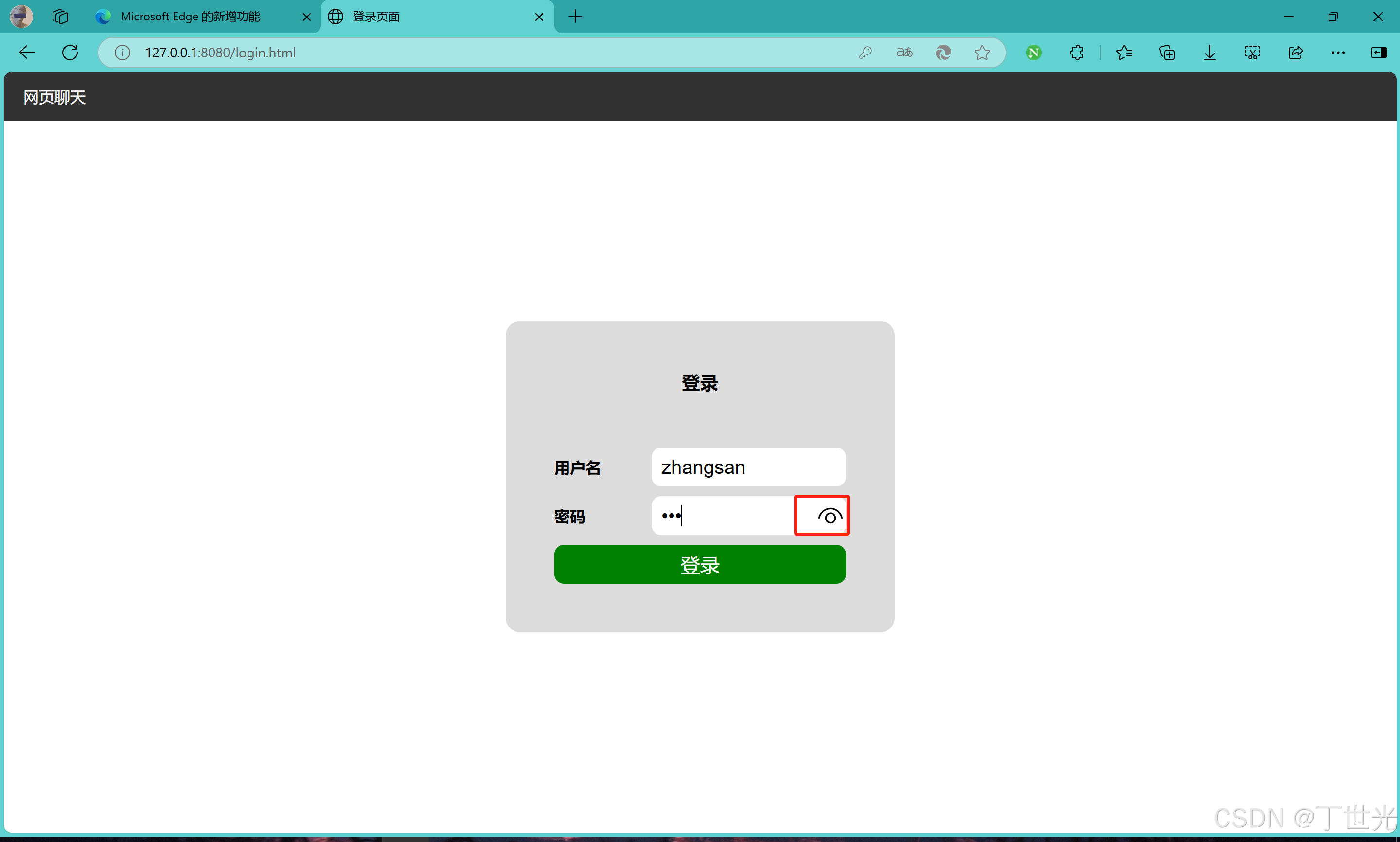Open a new tab with plus button
1400x842 pixels.
click(575, 17)
